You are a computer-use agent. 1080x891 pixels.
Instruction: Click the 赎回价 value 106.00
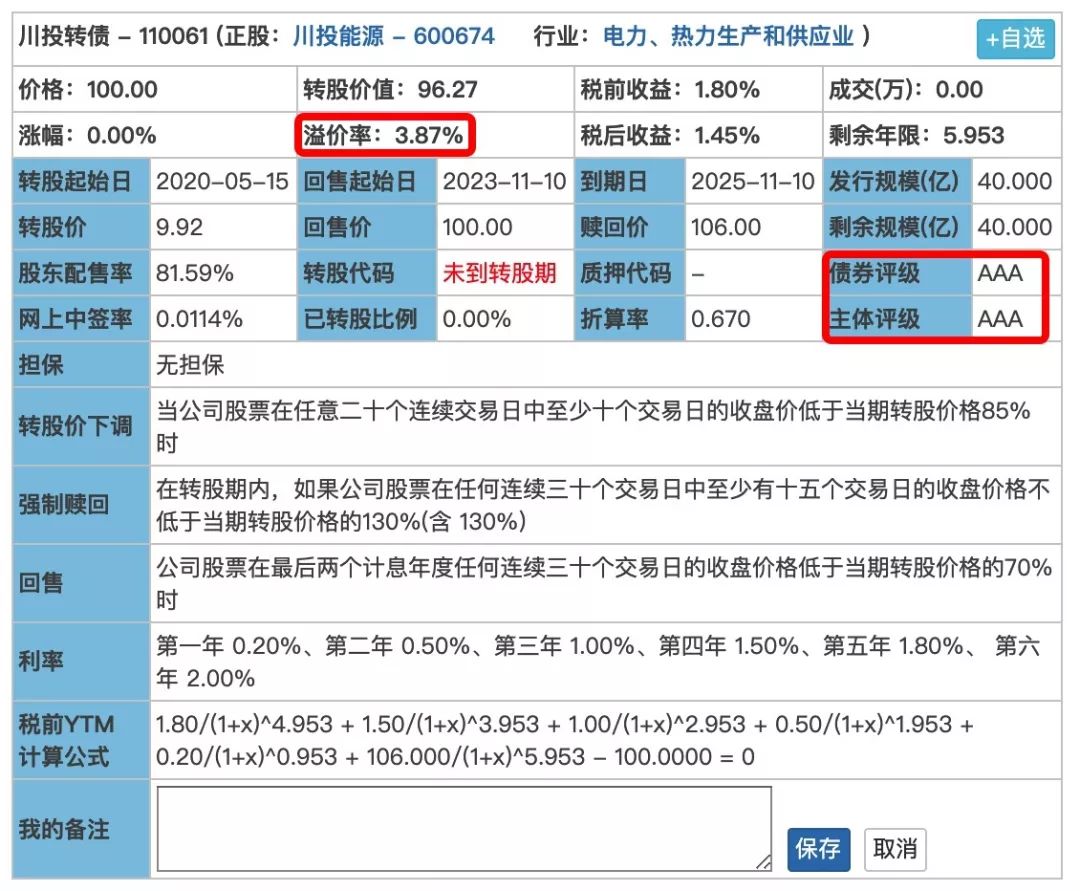(726, 227)
